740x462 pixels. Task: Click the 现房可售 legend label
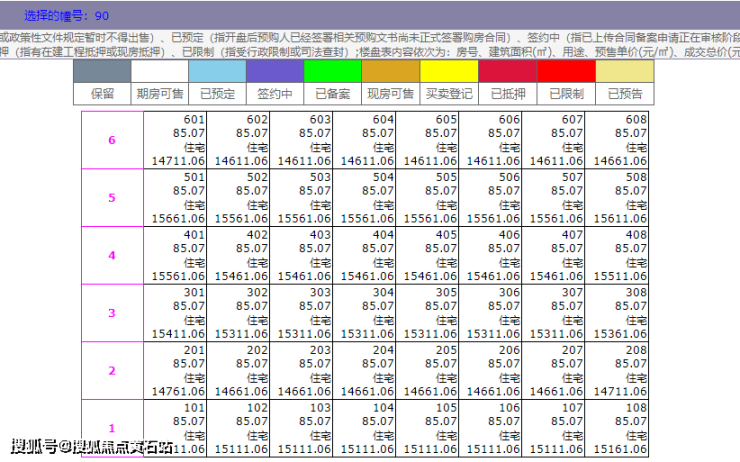tap(390, 94)
